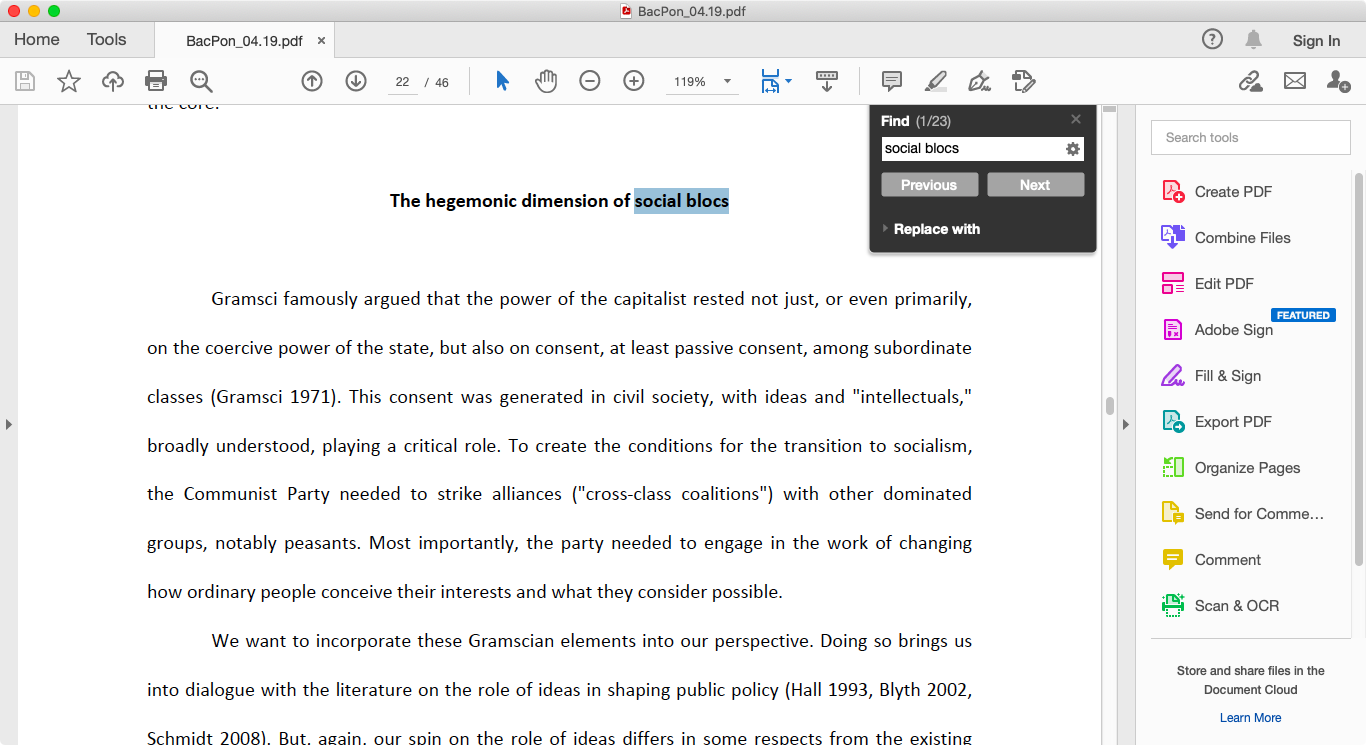Collapse the right tools pane
This screenshot has height=745, width=1366.
tap(1125, 424)
